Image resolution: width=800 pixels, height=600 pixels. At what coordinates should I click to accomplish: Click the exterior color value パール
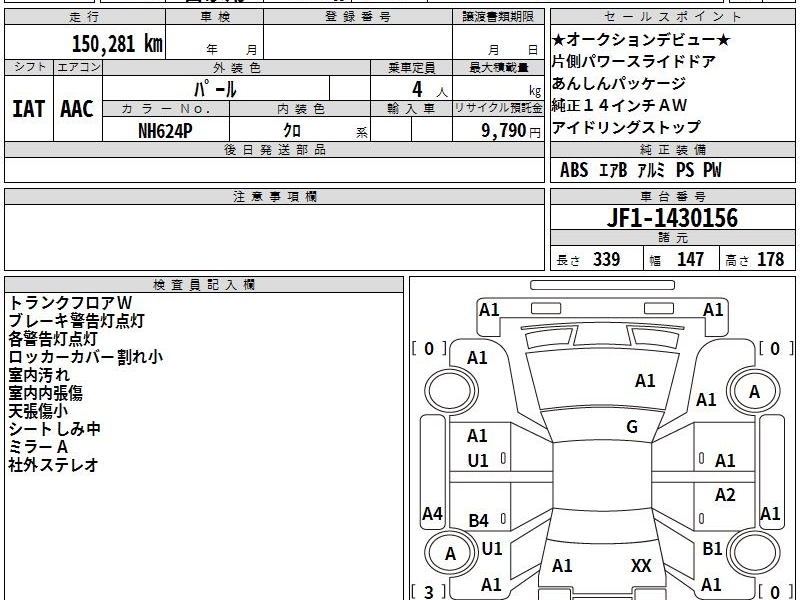215,89
